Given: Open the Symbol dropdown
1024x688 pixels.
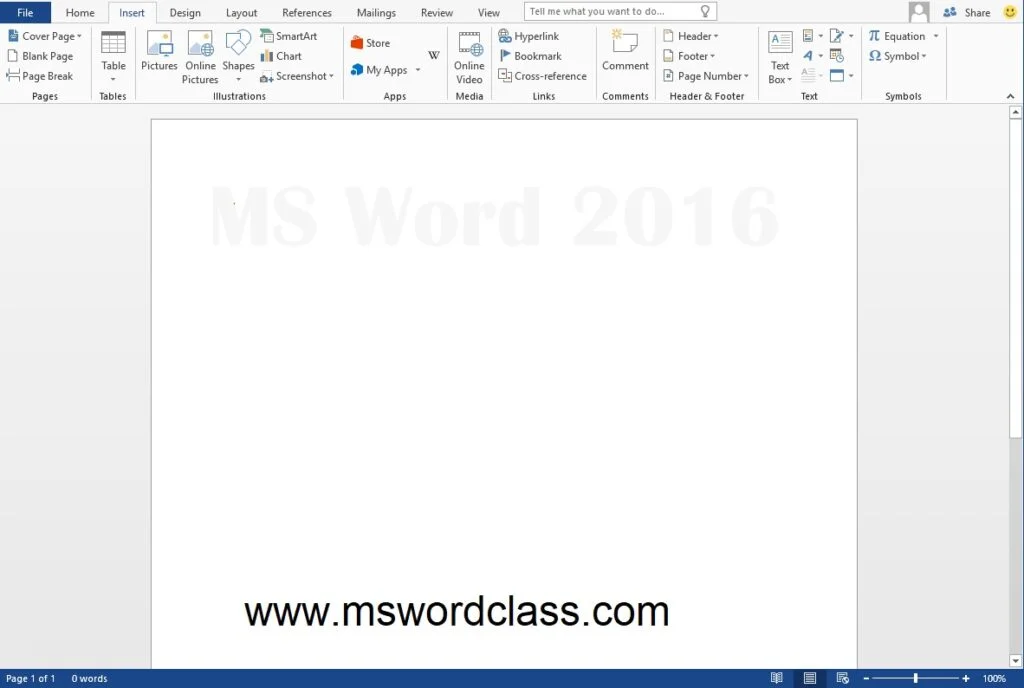Looking at the screenshot, I should point(897,56).
